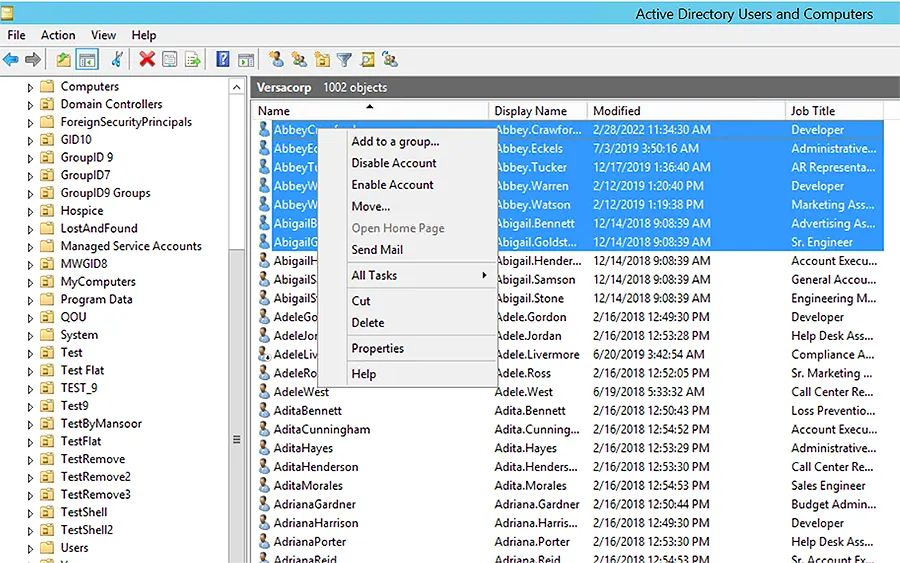Open the File menu
900x563 pixels.
pos(16,35)
